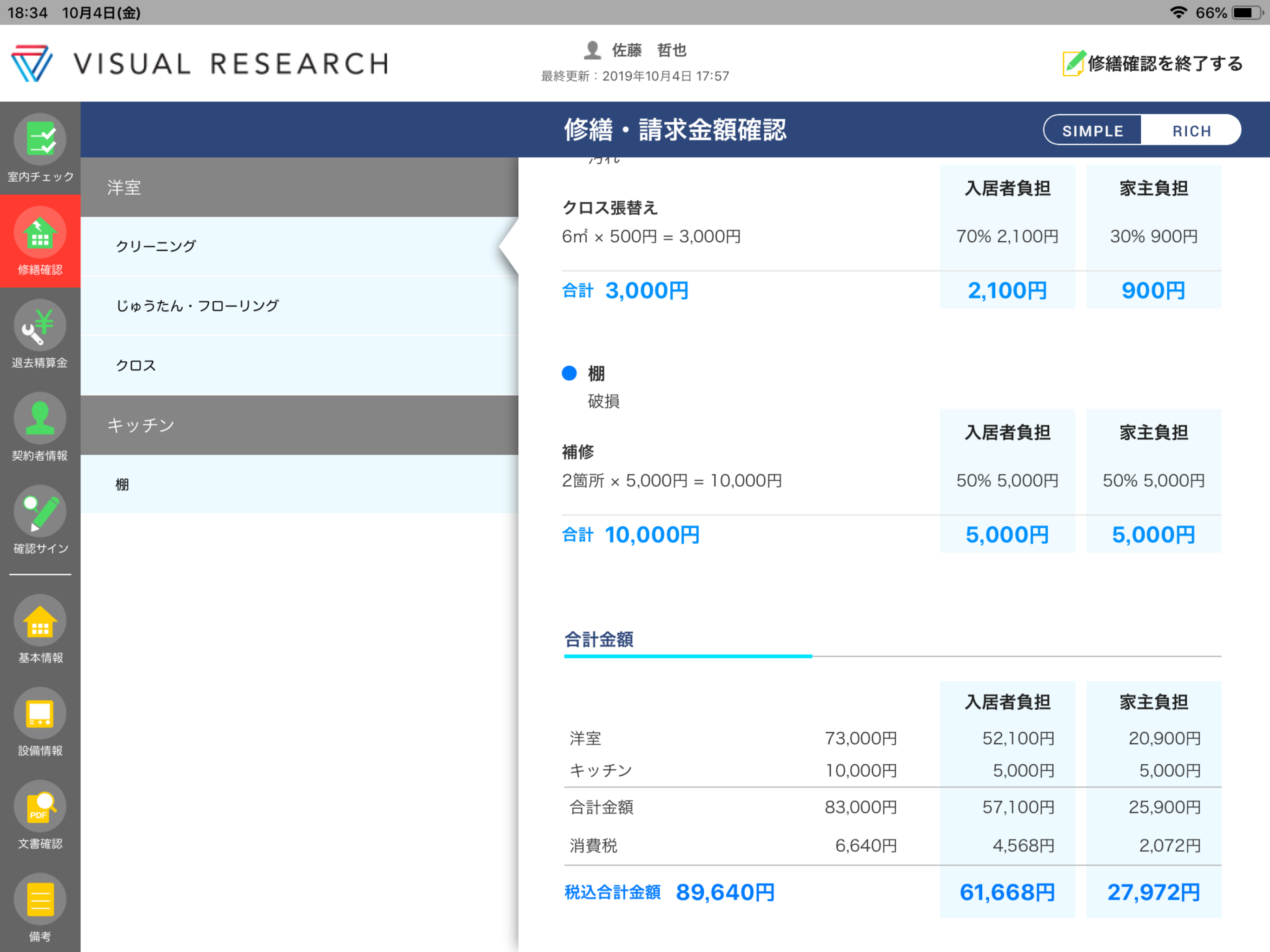Click the 25,900円 owner total

[1164, 807]
